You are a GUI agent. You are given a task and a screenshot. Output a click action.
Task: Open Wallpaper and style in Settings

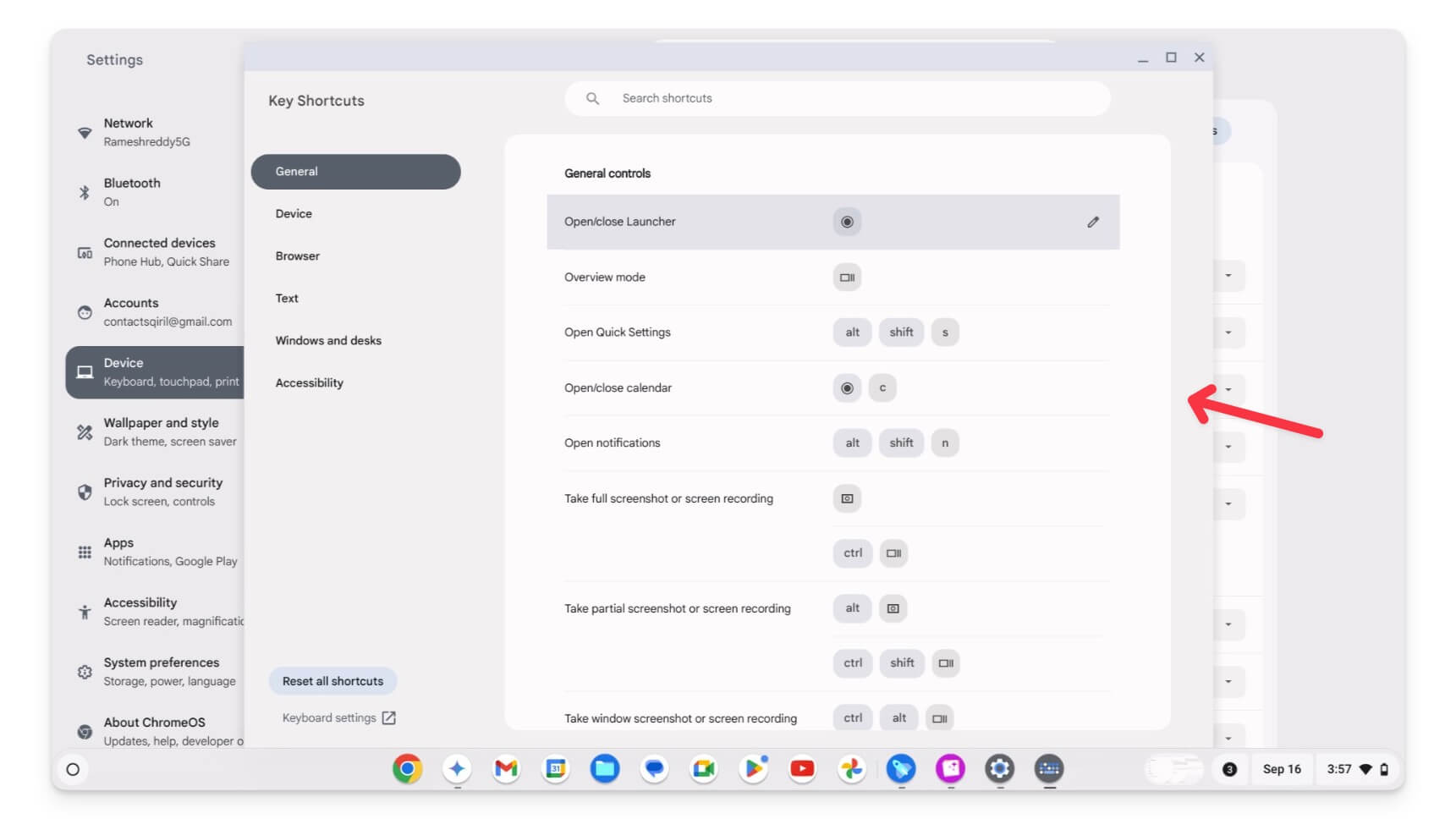(x=154, y=431)
